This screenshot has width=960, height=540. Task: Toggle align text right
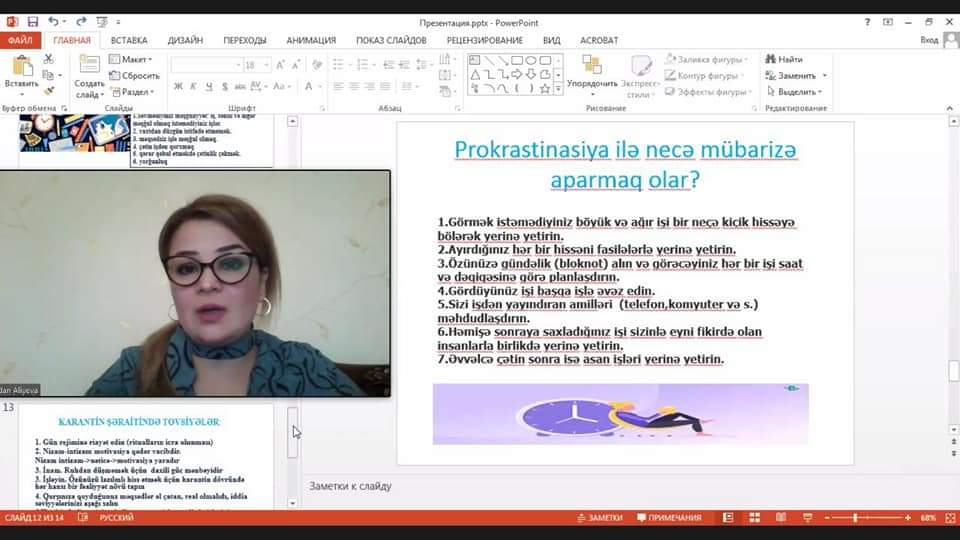click(369, 86)
